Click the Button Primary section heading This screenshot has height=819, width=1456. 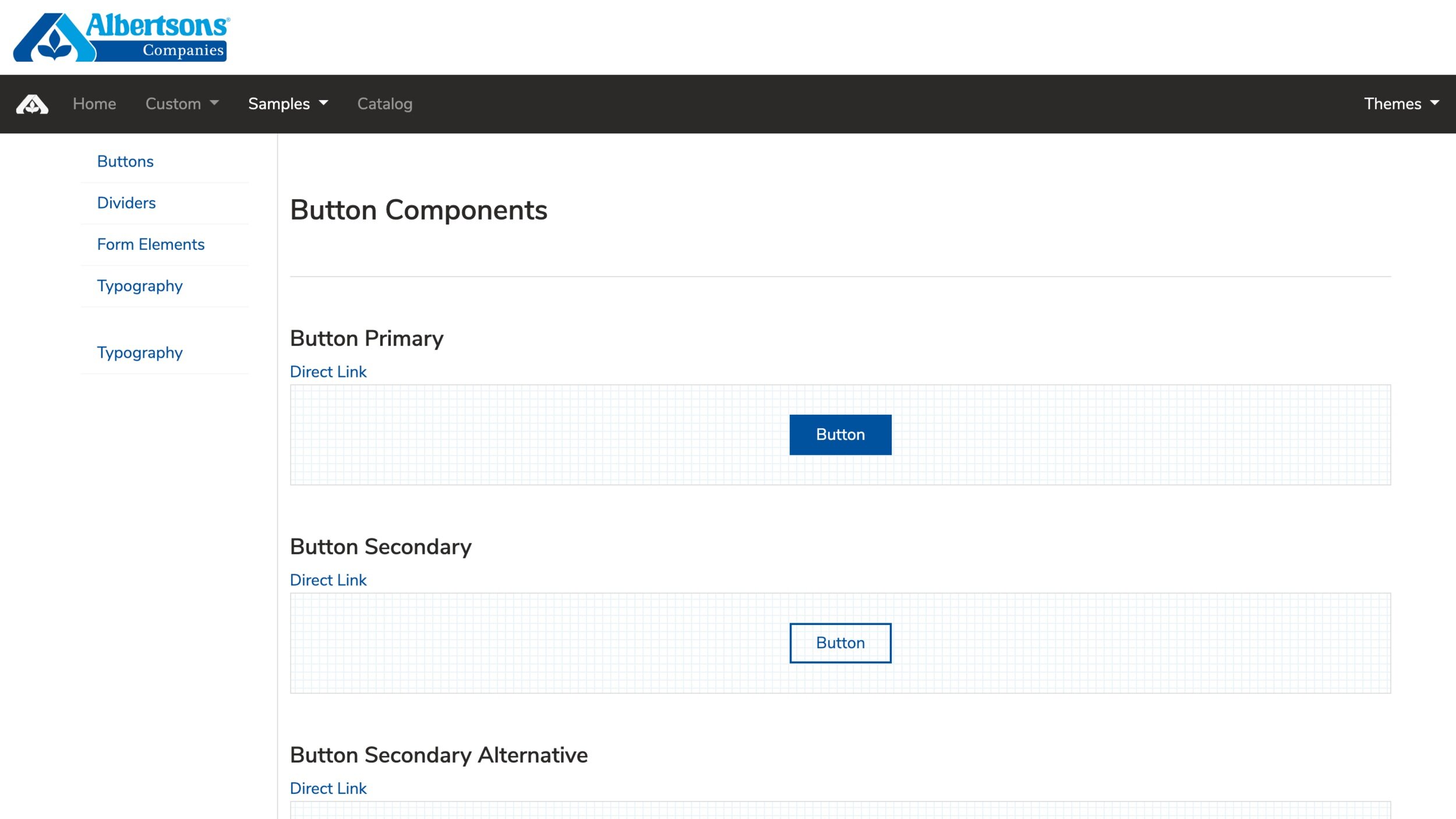366,338
